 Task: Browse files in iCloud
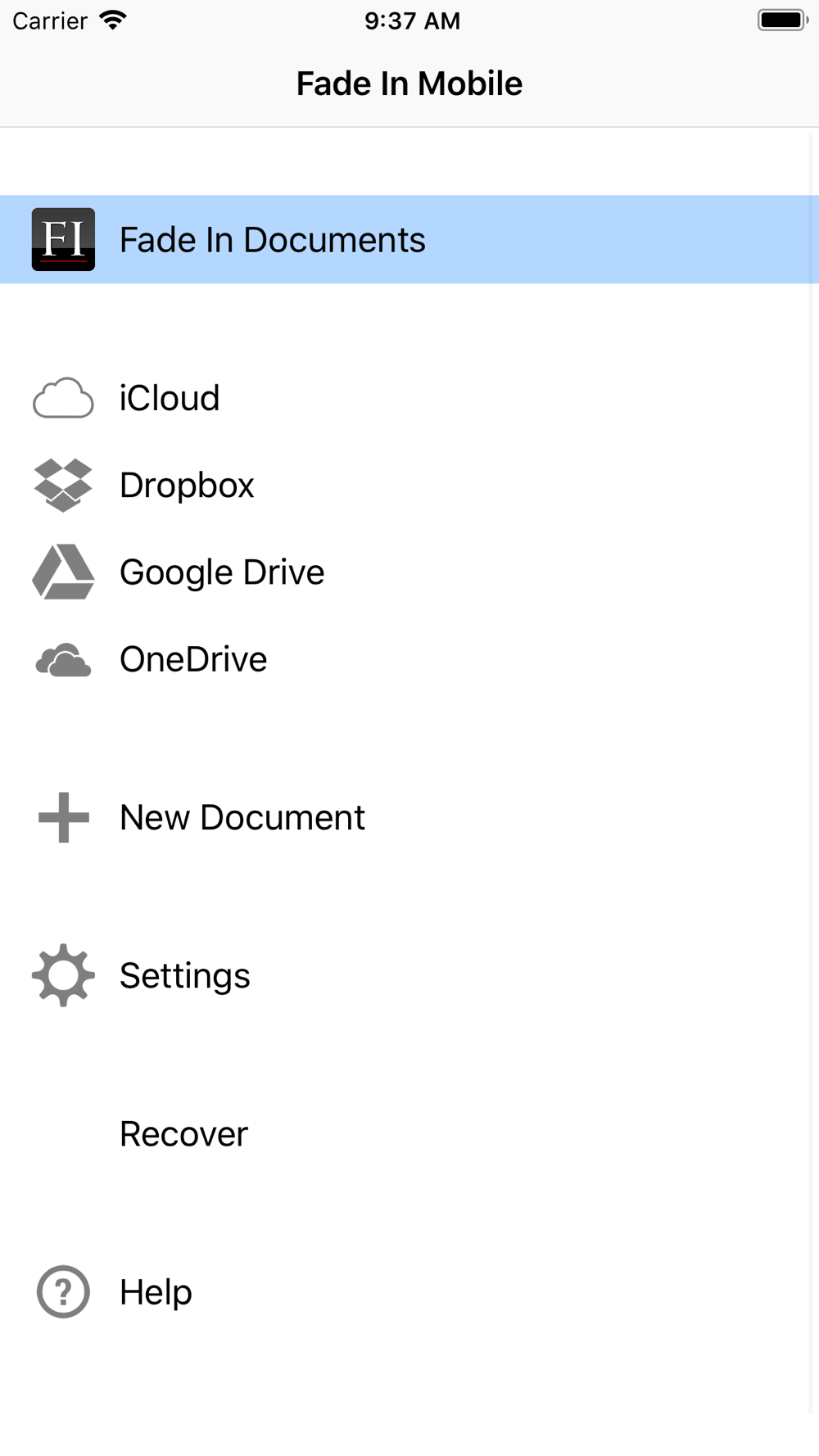coord(409,398)
